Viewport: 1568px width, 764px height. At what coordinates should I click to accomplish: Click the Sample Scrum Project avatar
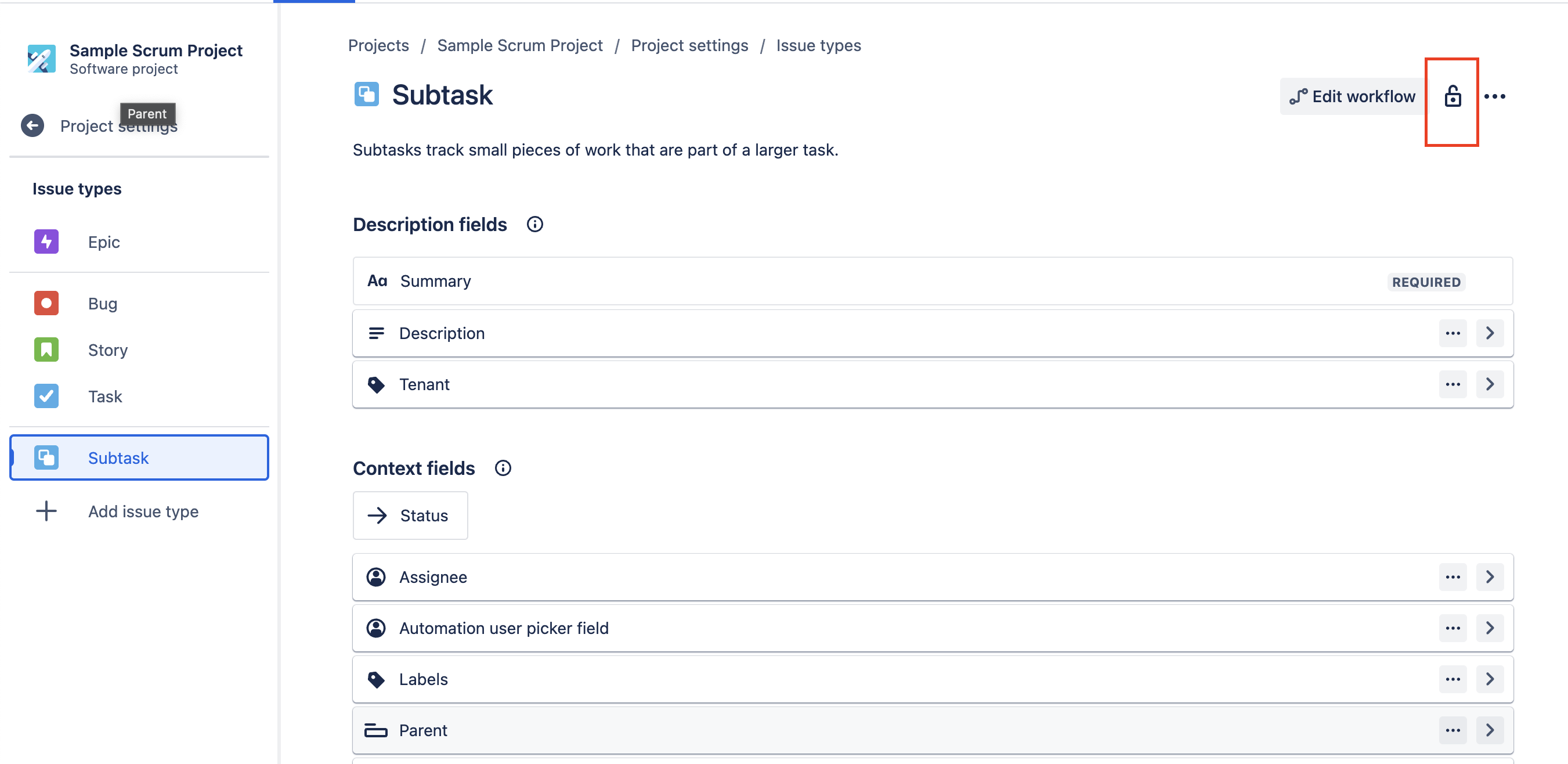coord(40,59)
